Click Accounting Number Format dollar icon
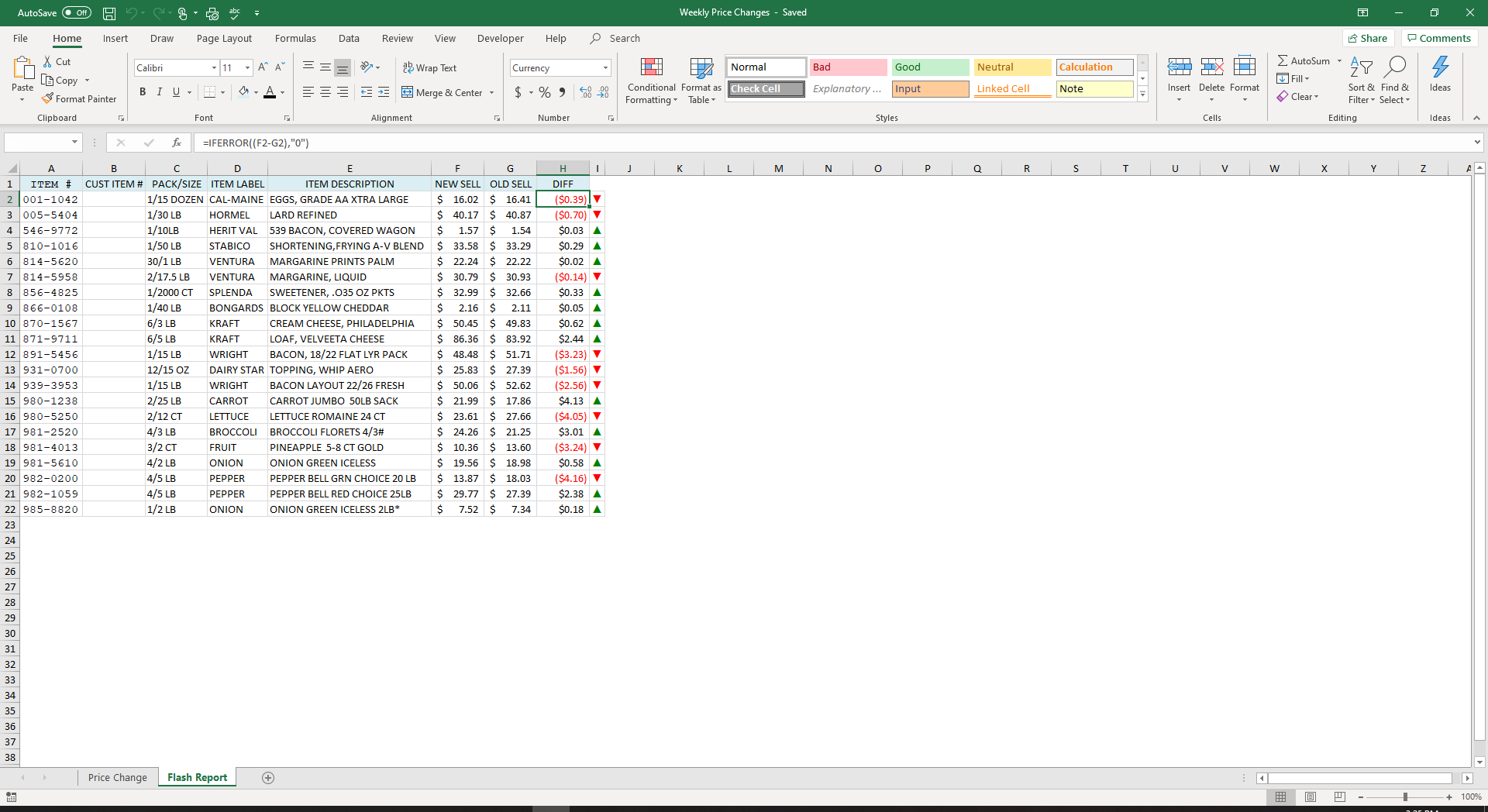The image size is (1488, 812). pyautogui.click(x=518, y=92)
